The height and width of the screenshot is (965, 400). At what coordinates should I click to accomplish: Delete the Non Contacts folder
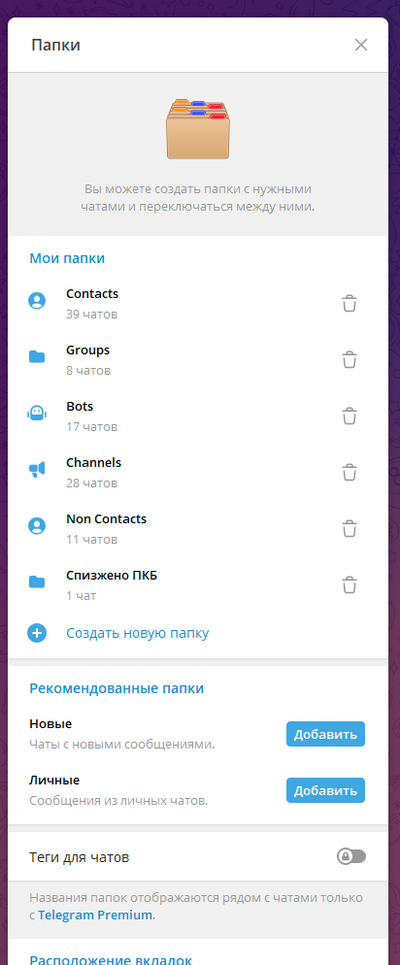(350, 529)
